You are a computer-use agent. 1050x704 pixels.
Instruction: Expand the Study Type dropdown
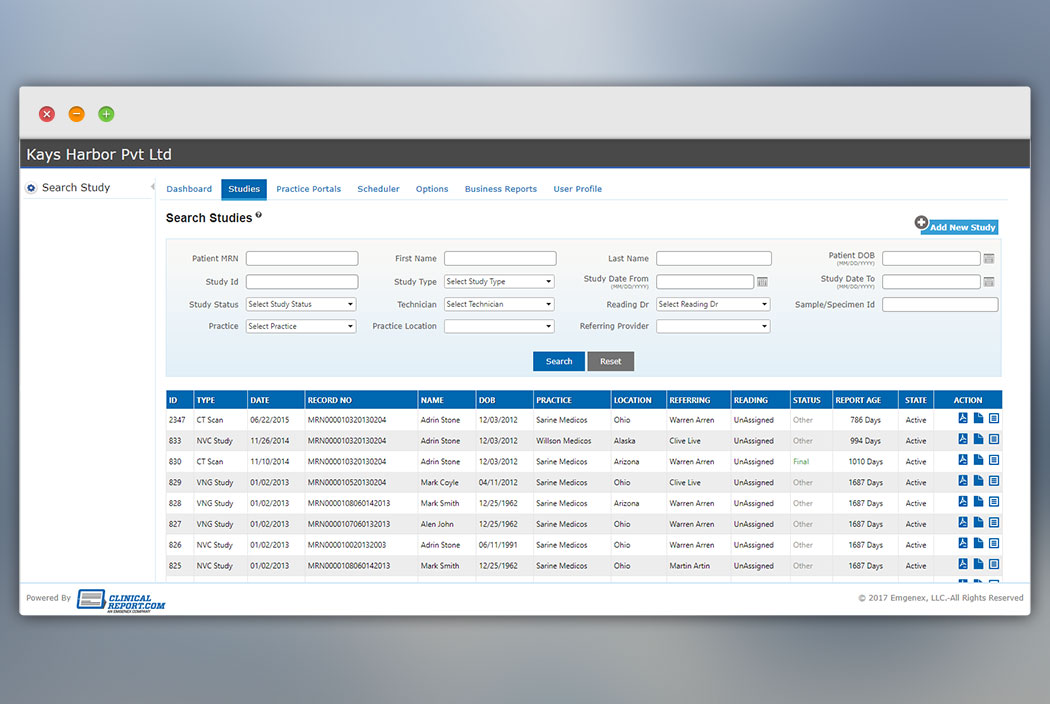coord(499,282)
